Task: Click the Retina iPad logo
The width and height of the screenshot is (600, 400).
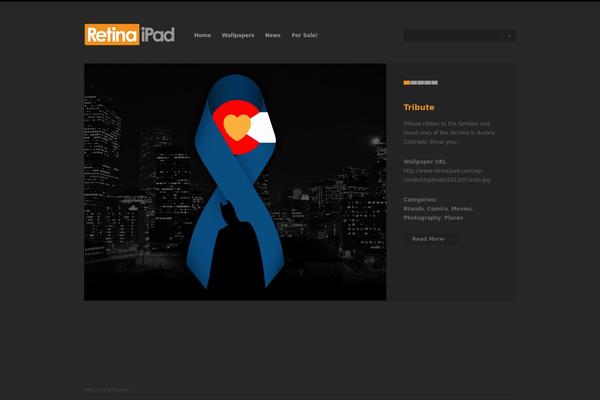Action: (x=130, y=34)
